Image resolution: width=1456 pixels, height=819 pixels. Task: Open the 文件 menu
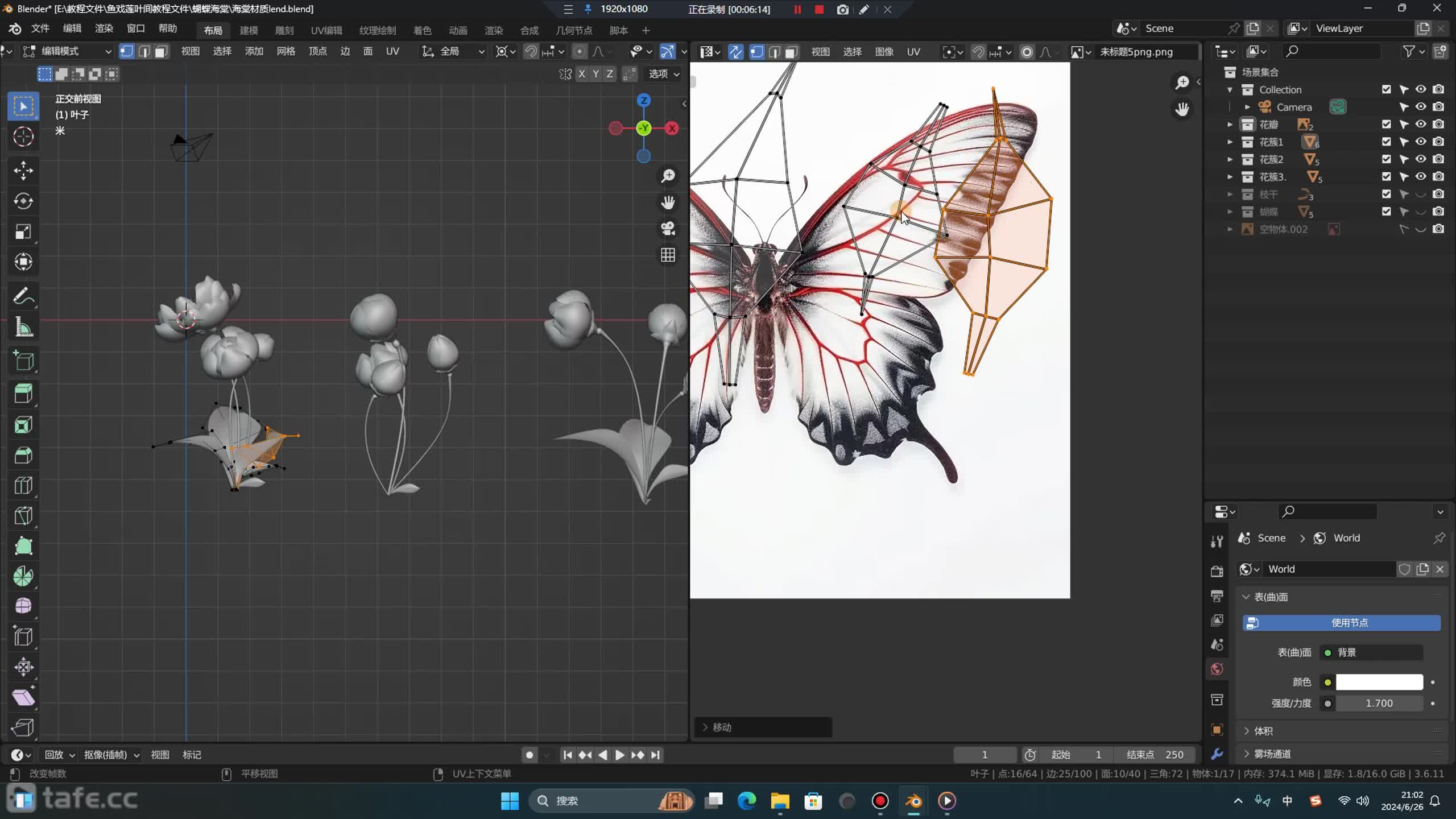pyautogui.click(x=40, y=28)
